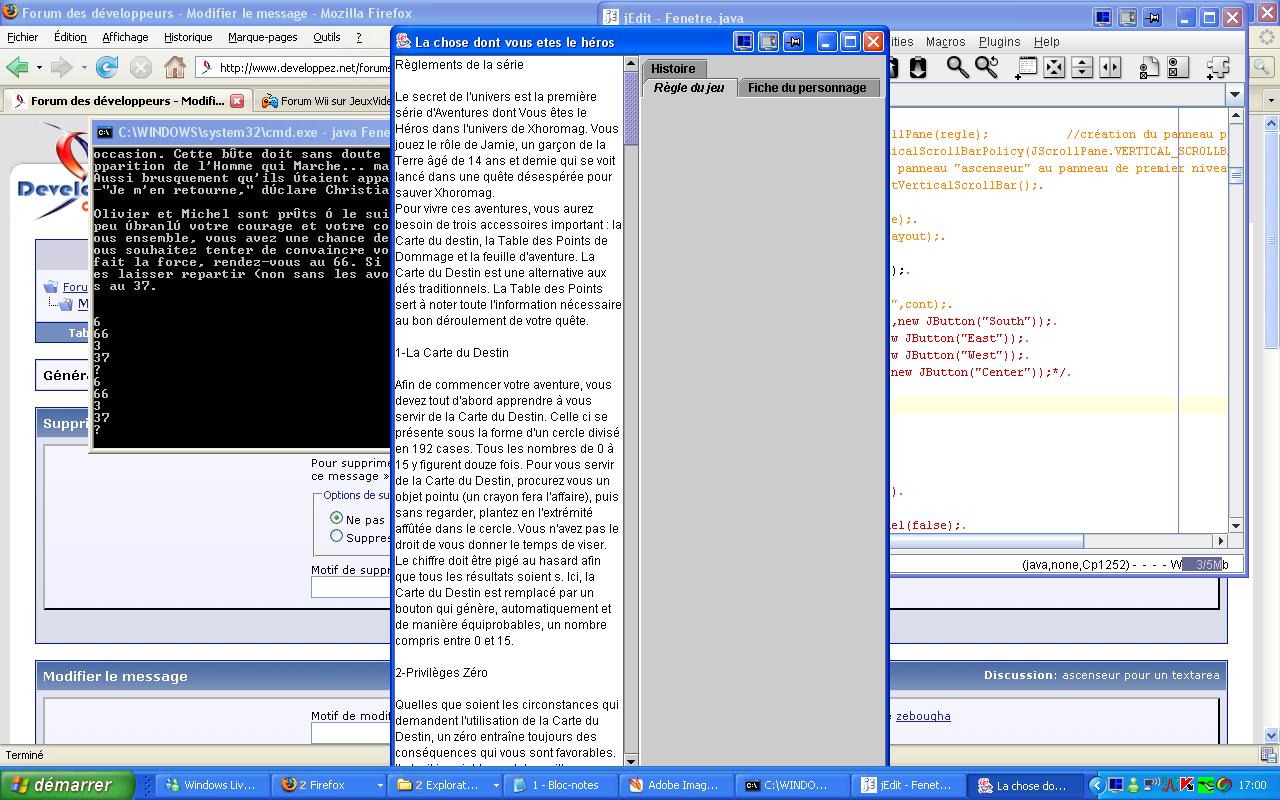1280x800 pixels.
Task: Click the unsplit view icon in jEdit
Action: [1054, 67]
